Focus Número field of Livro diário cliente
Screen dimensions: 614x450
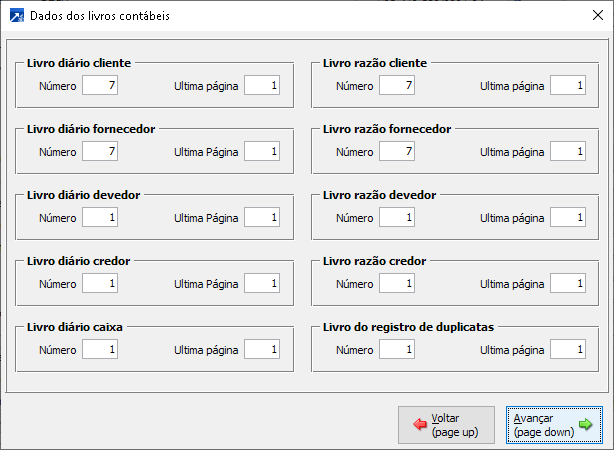tap(100, 86)
